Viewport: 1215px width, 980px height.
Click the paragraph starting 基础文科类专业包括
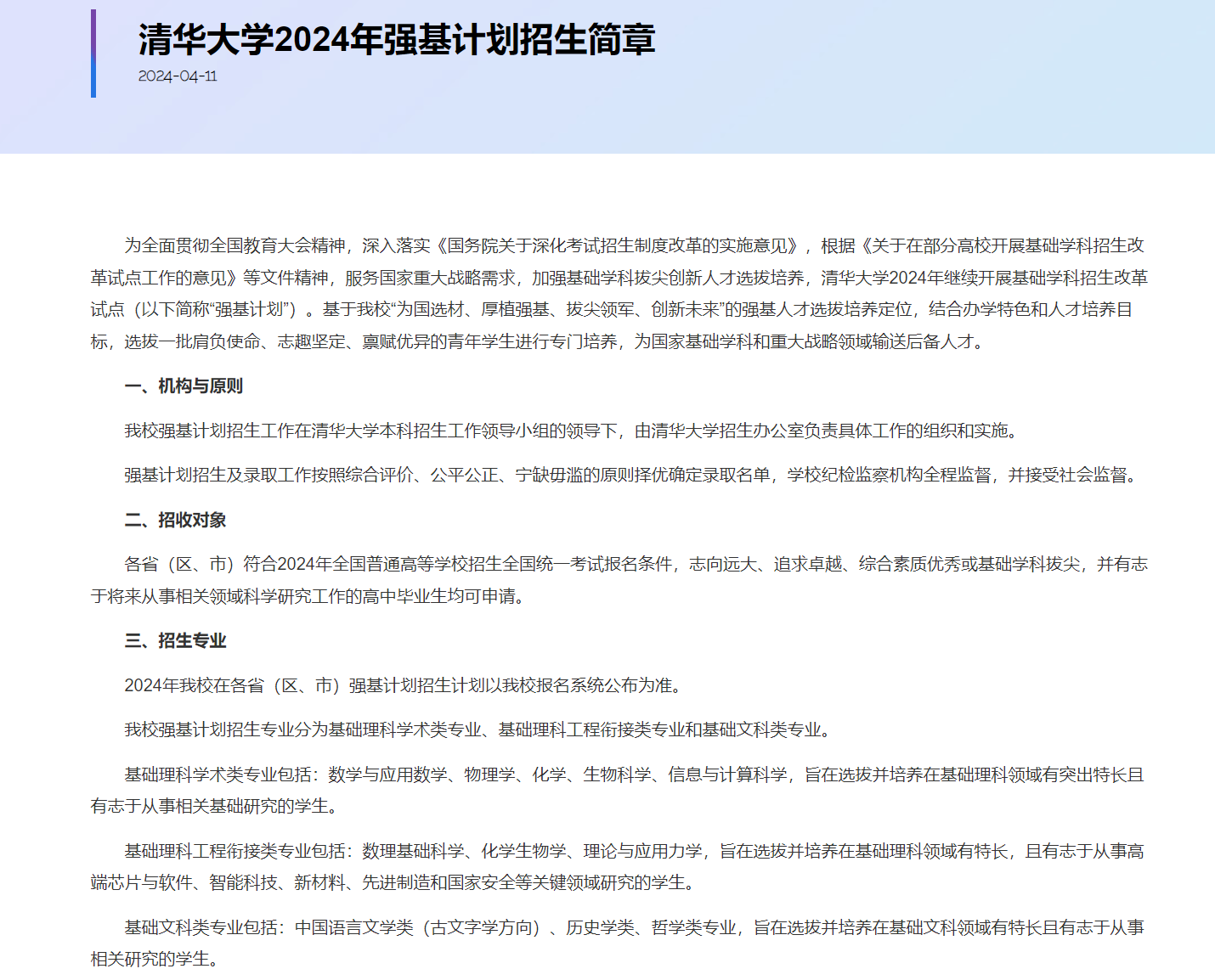[618, 943]
